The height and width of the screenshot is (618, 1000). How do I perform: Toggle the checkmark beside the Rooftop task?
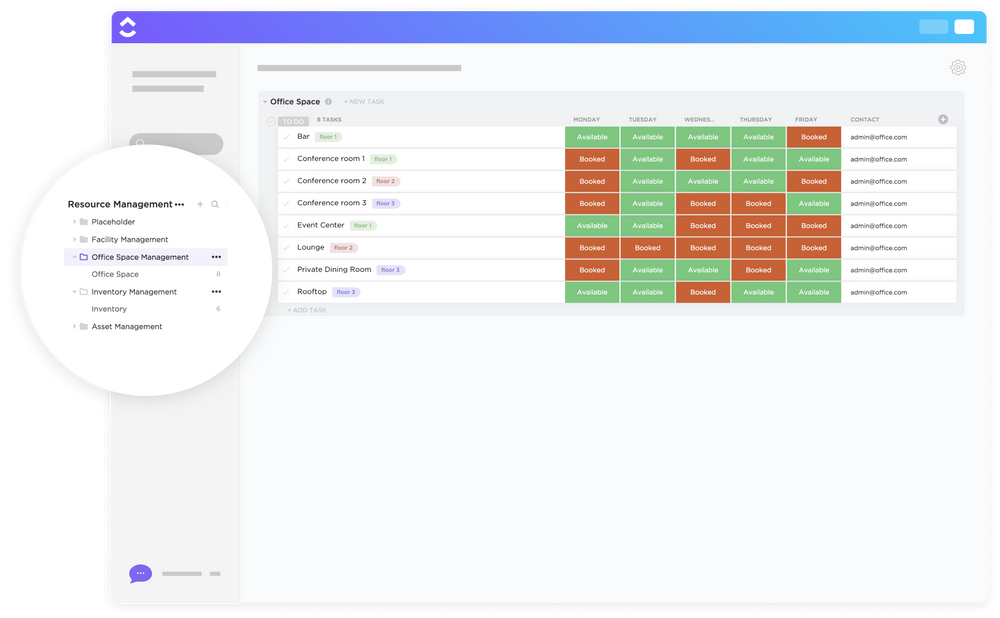click(287, 292)
